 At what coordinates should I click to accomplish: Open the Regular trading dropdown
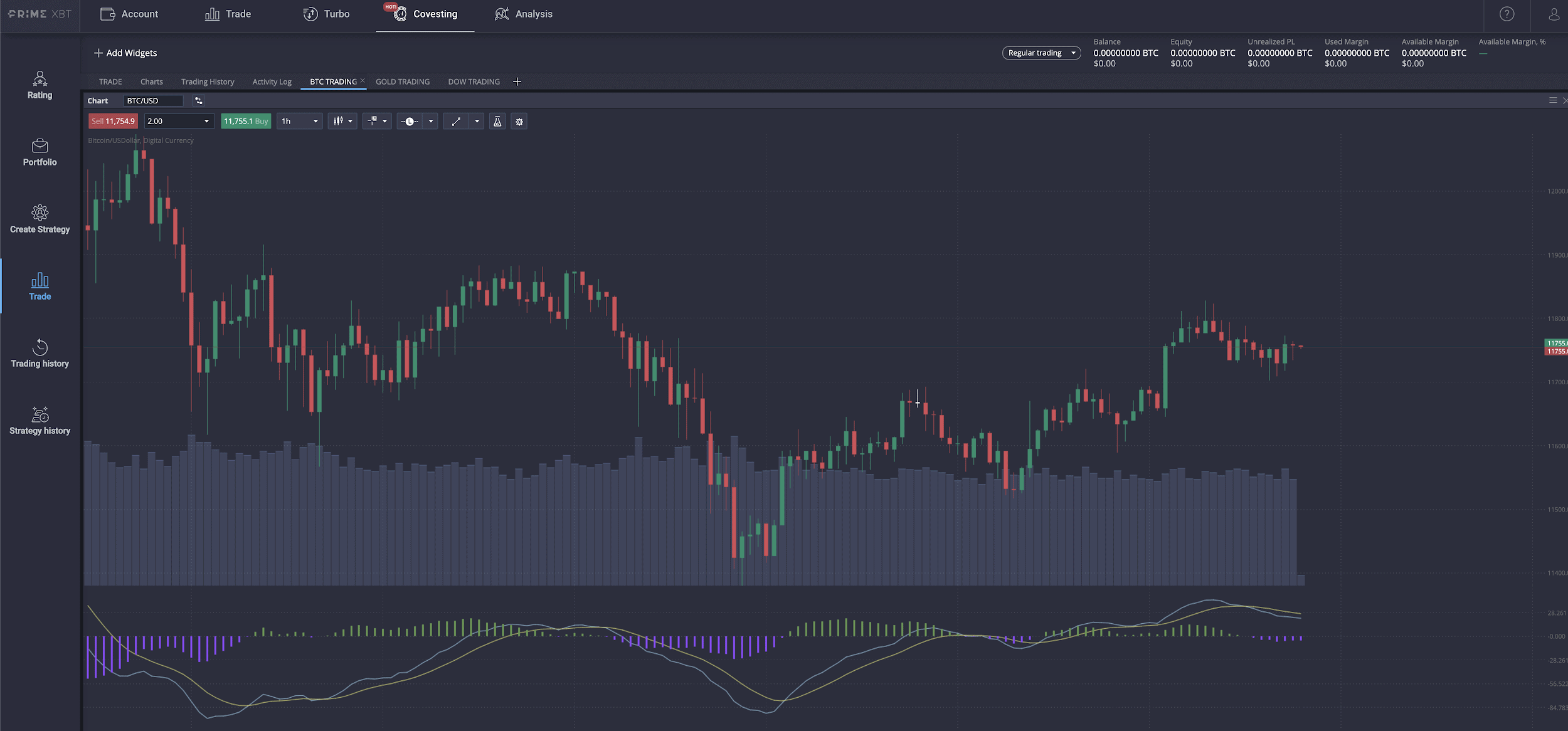[x=1041, y=53]
